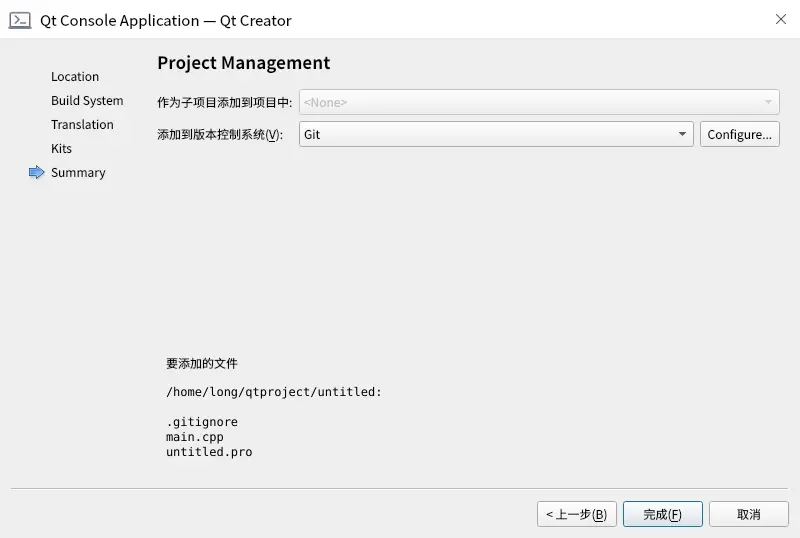Click the disabled <None> subproject dropdown
The width and height of the screenshot is (800, 538).
(539, 102)
